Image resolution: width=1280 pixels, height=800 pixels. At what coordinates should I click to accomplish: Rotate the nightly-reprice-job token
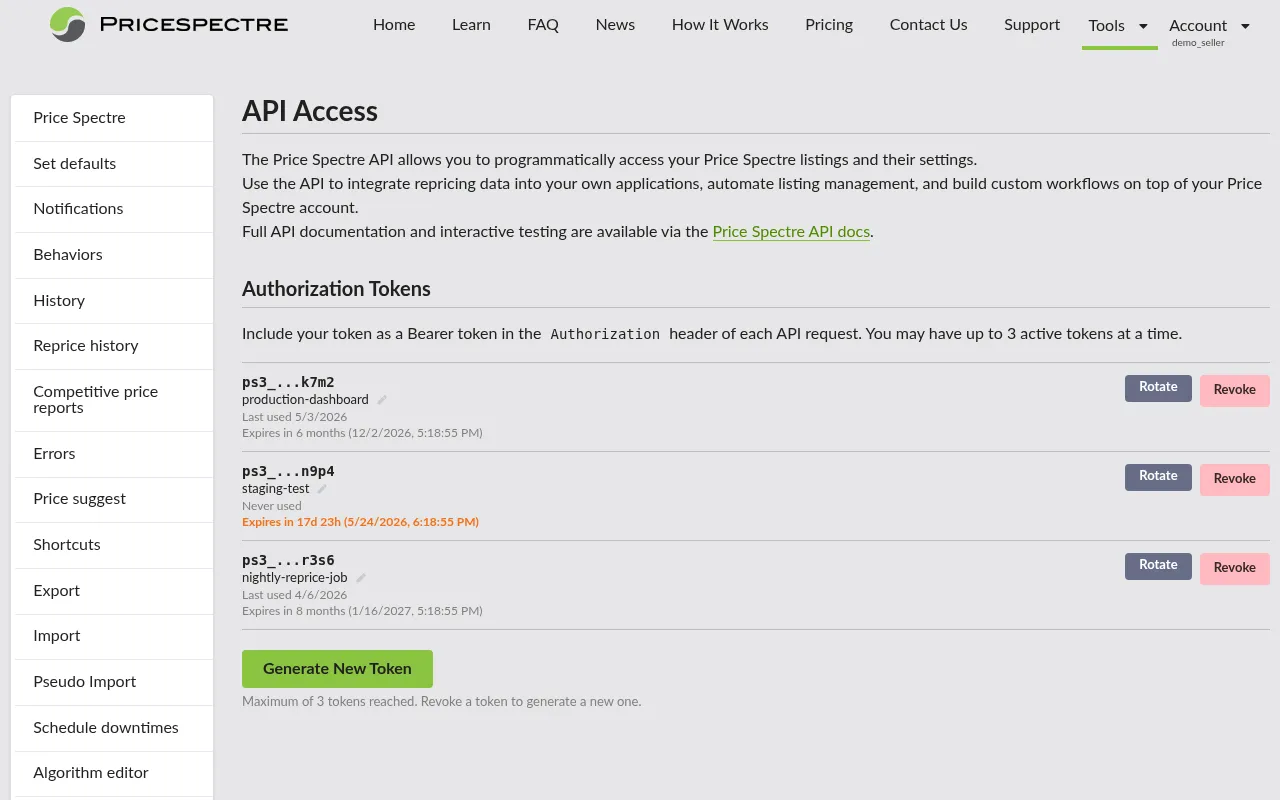tap(1158, 566)
